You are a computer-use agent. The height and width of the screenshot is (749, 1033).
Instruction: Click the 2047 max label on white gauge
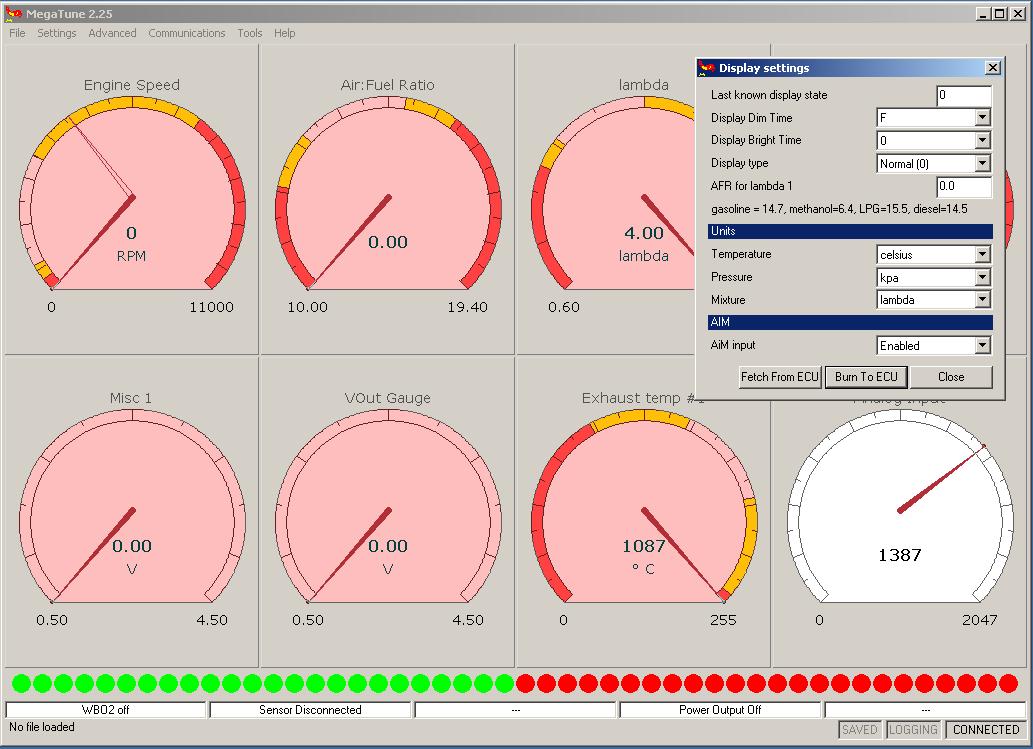(980, 620)
